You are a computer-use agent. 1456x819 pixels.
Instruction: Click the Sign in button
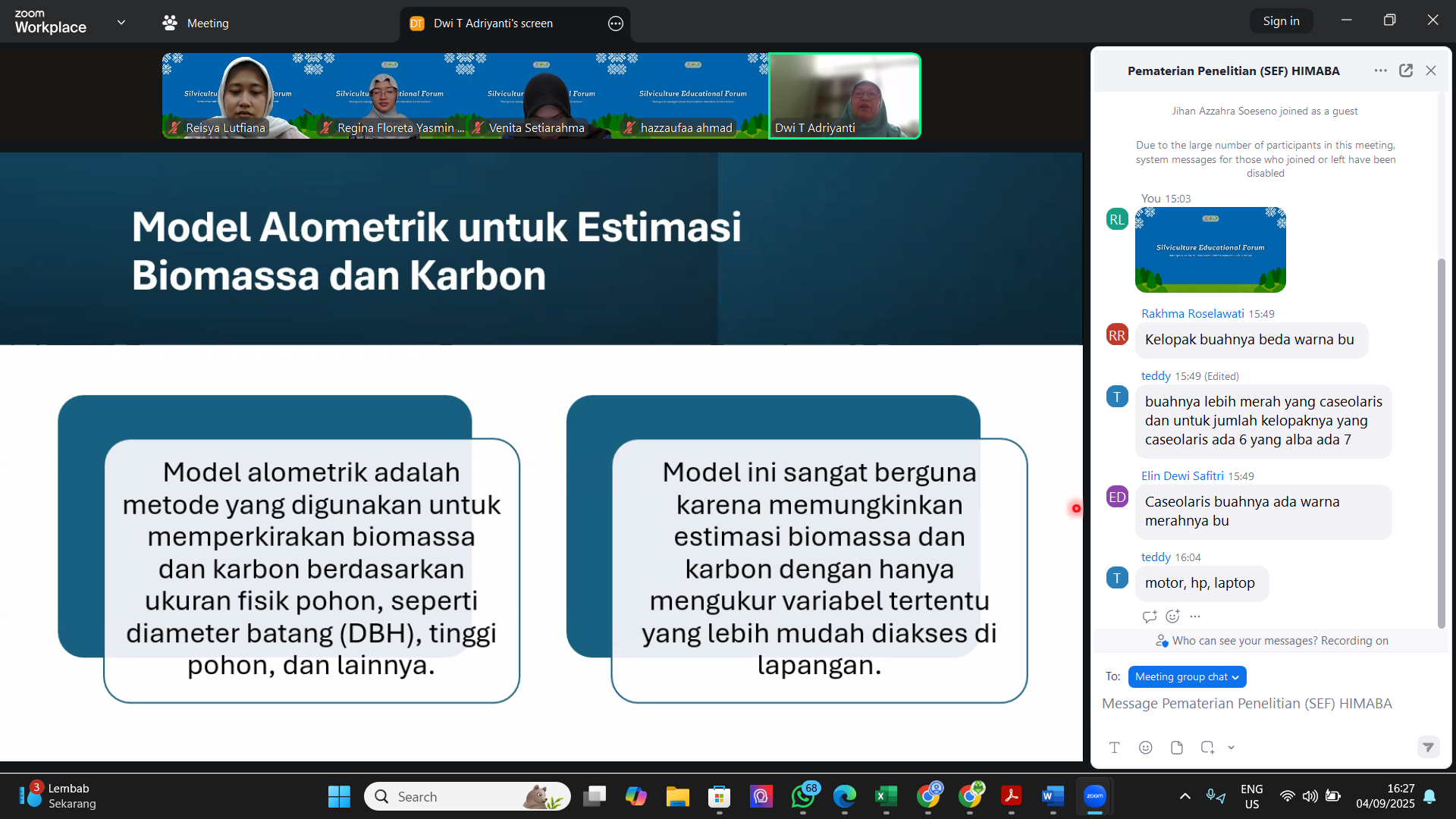(1281, 21)
